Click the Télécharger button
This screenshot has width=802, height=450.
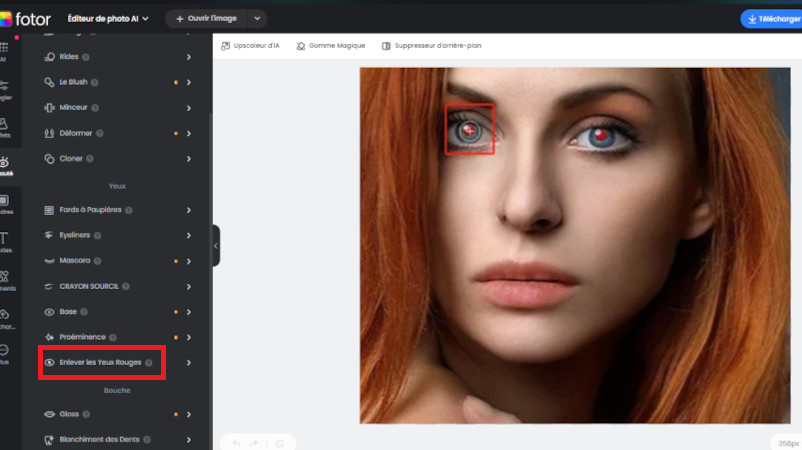coord(771,19)
